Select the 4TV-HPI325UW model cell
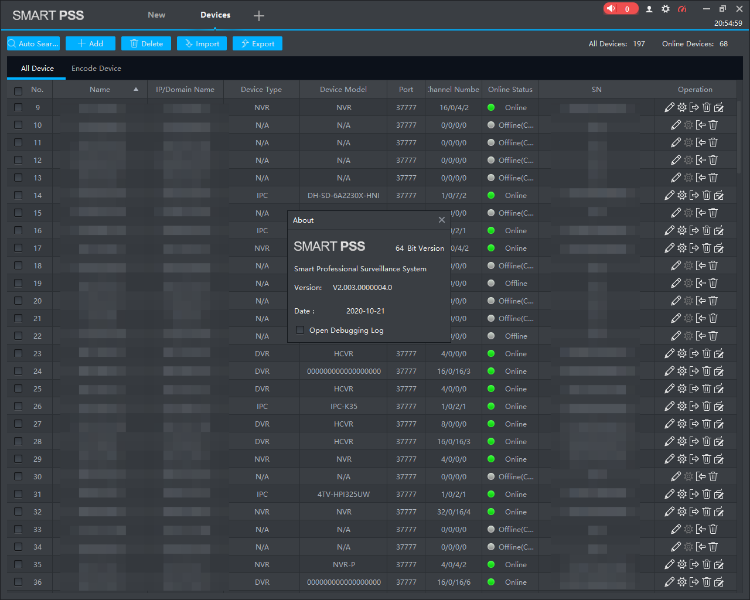 coord(343,494)
